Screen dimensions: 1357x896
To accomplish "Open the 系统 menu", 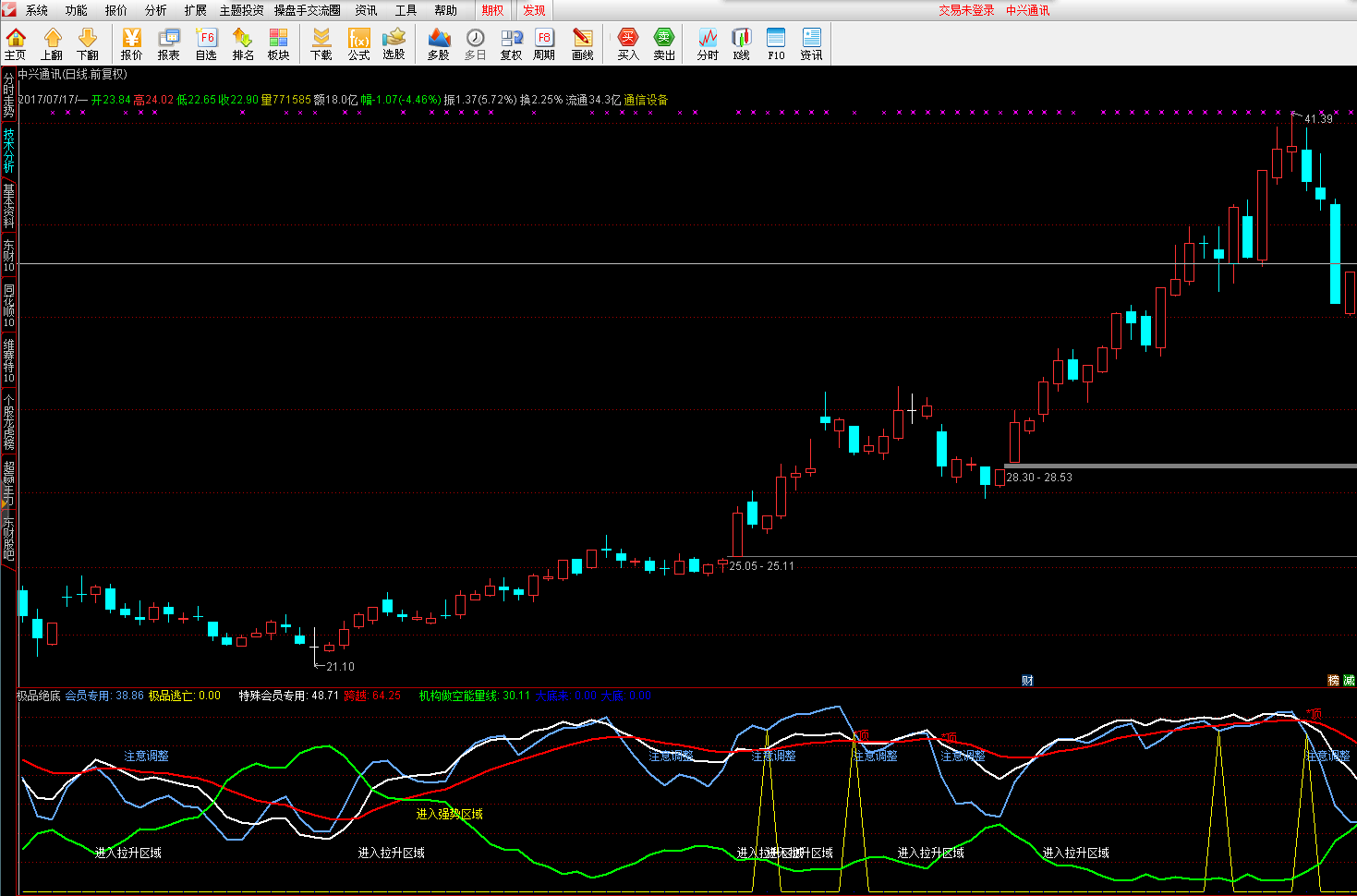I will (x=37, y=10).
